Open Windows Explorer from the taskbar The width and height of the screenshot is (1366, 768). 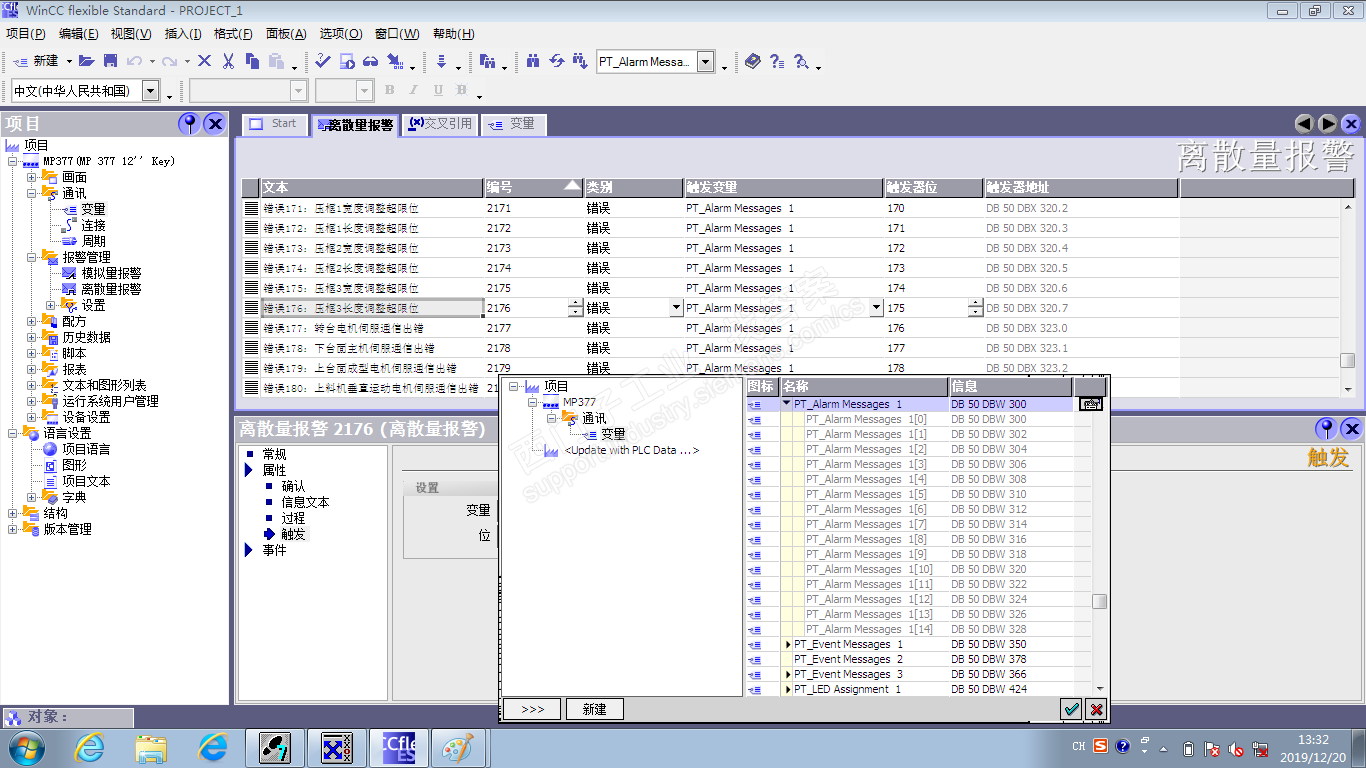(151, 747)
